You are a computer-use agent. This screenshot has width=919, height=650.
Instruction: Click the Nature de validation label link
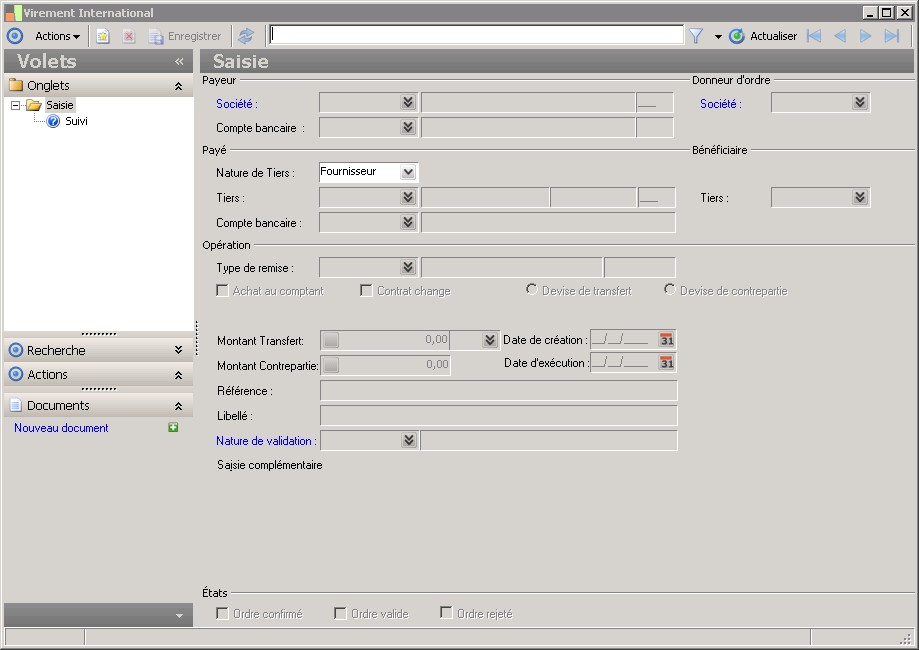pos(266,441)
